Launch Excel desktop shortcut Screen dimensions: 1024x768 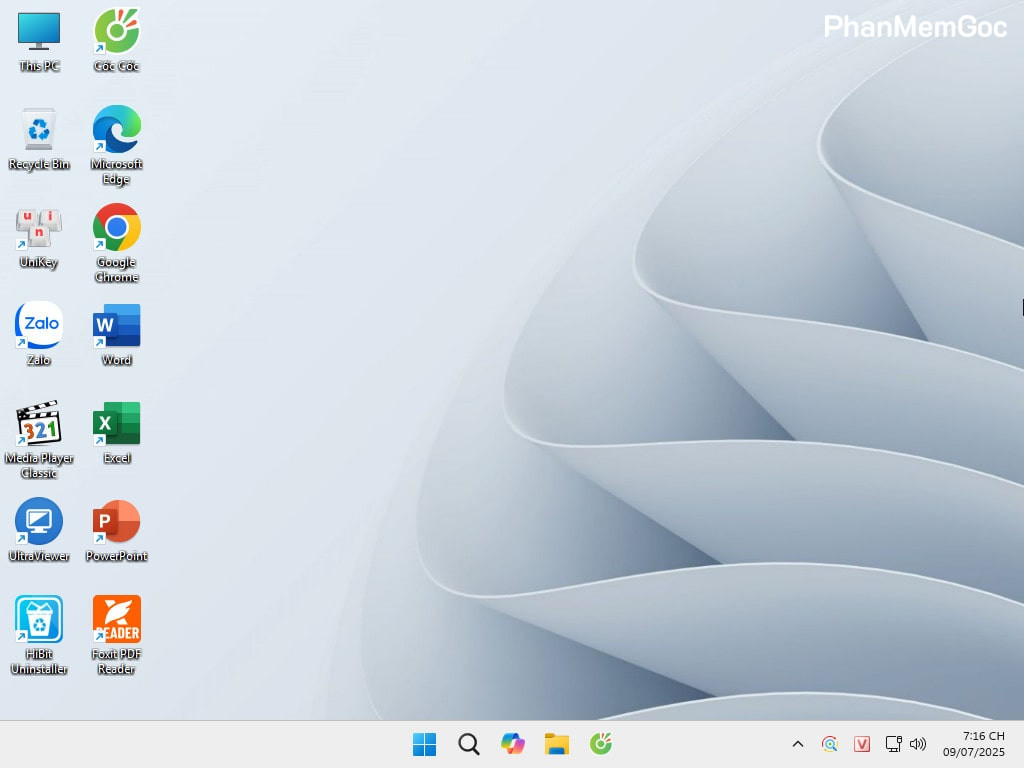(x=115, y=423)
